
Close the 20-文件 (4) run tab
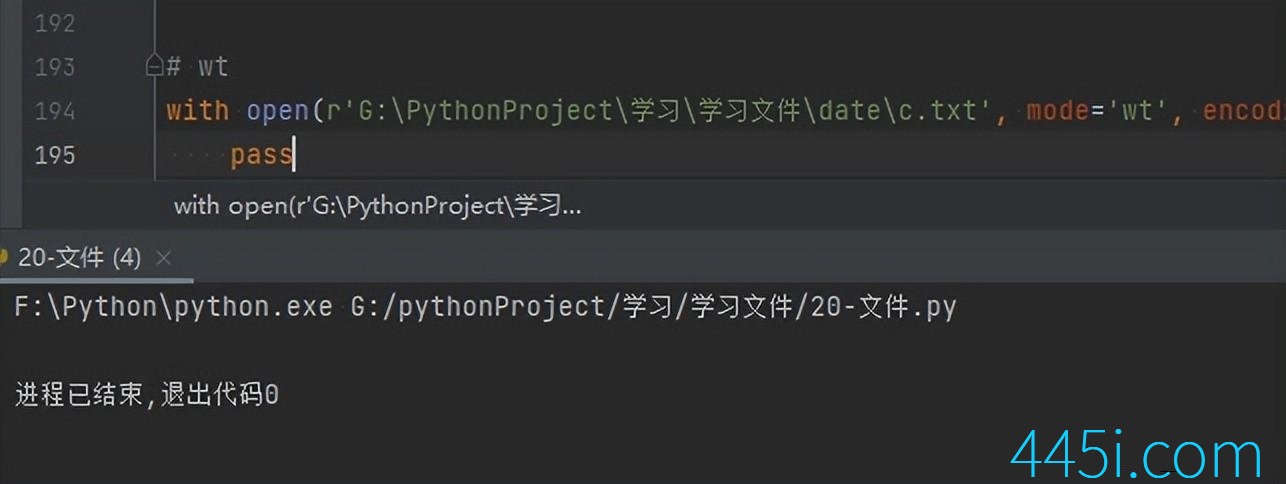coord(164,258)
